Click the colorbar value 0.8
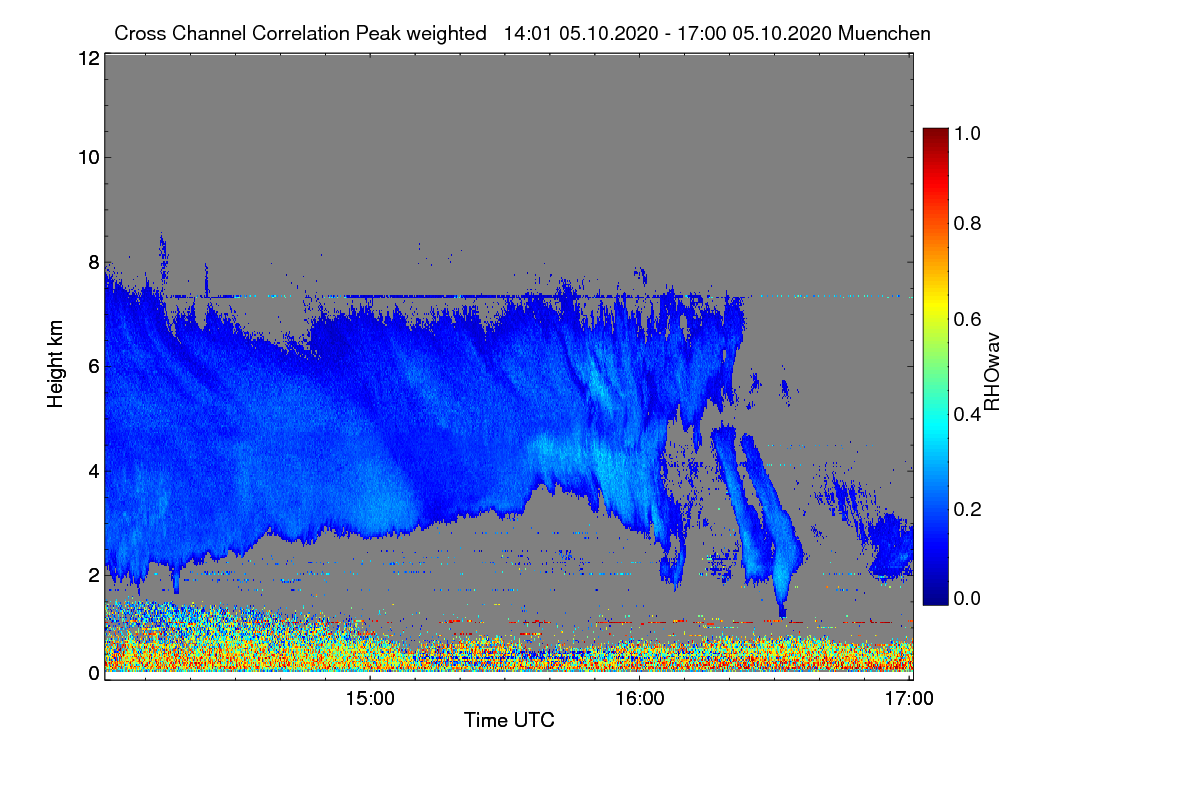1200x800 pixels. [x=968, y=223]
